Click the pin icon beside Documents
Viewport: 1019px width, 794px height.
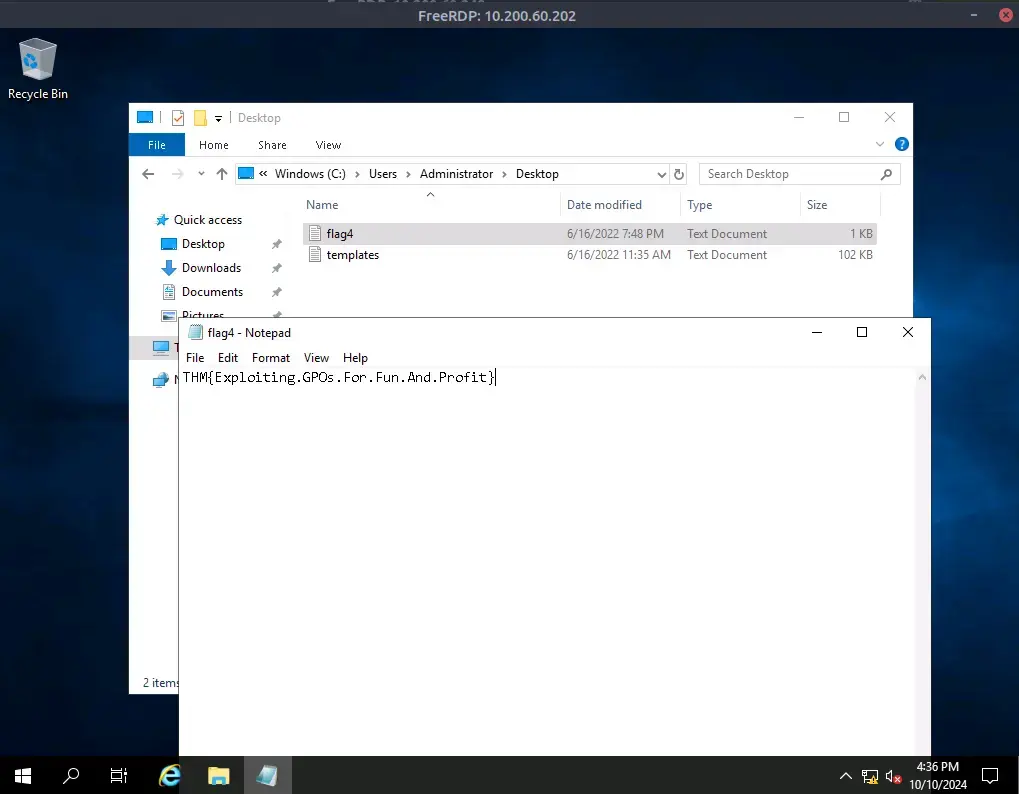click(x=276, y=292)
